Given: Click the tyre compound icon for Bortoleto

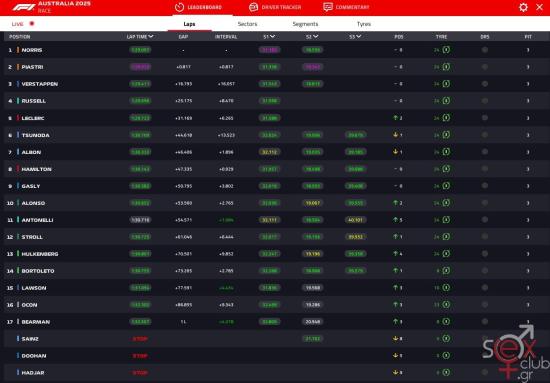Looking at the screenshot, I should pos(446,271).
